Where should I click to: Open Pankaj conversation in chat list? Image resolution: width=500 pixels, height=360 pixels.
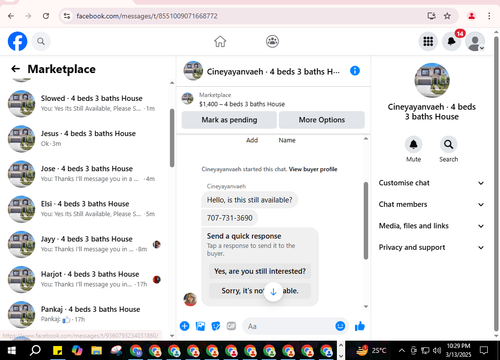[x=85, y=314]
